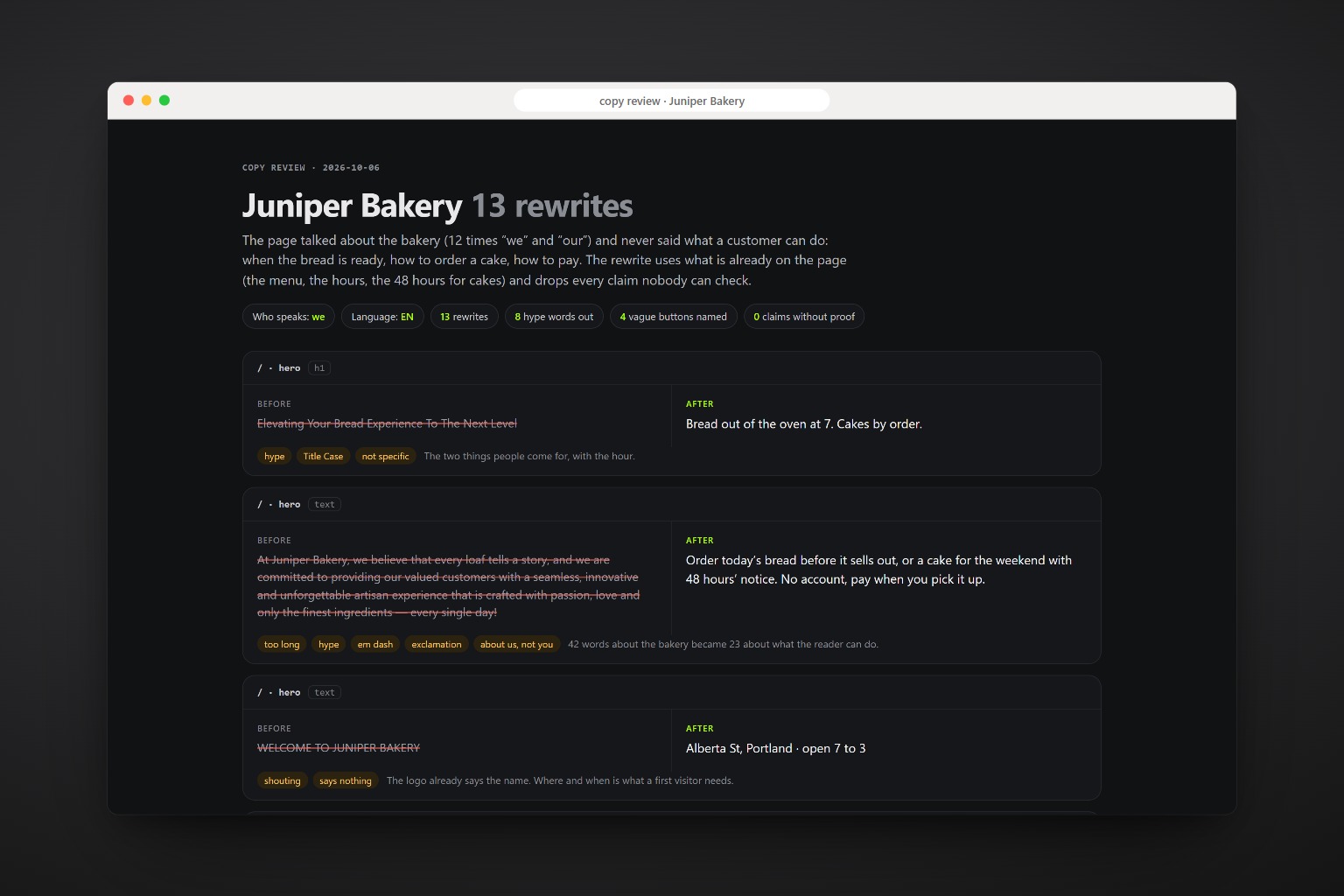Click the "Title Case" tag

click(x=323, y=456)
